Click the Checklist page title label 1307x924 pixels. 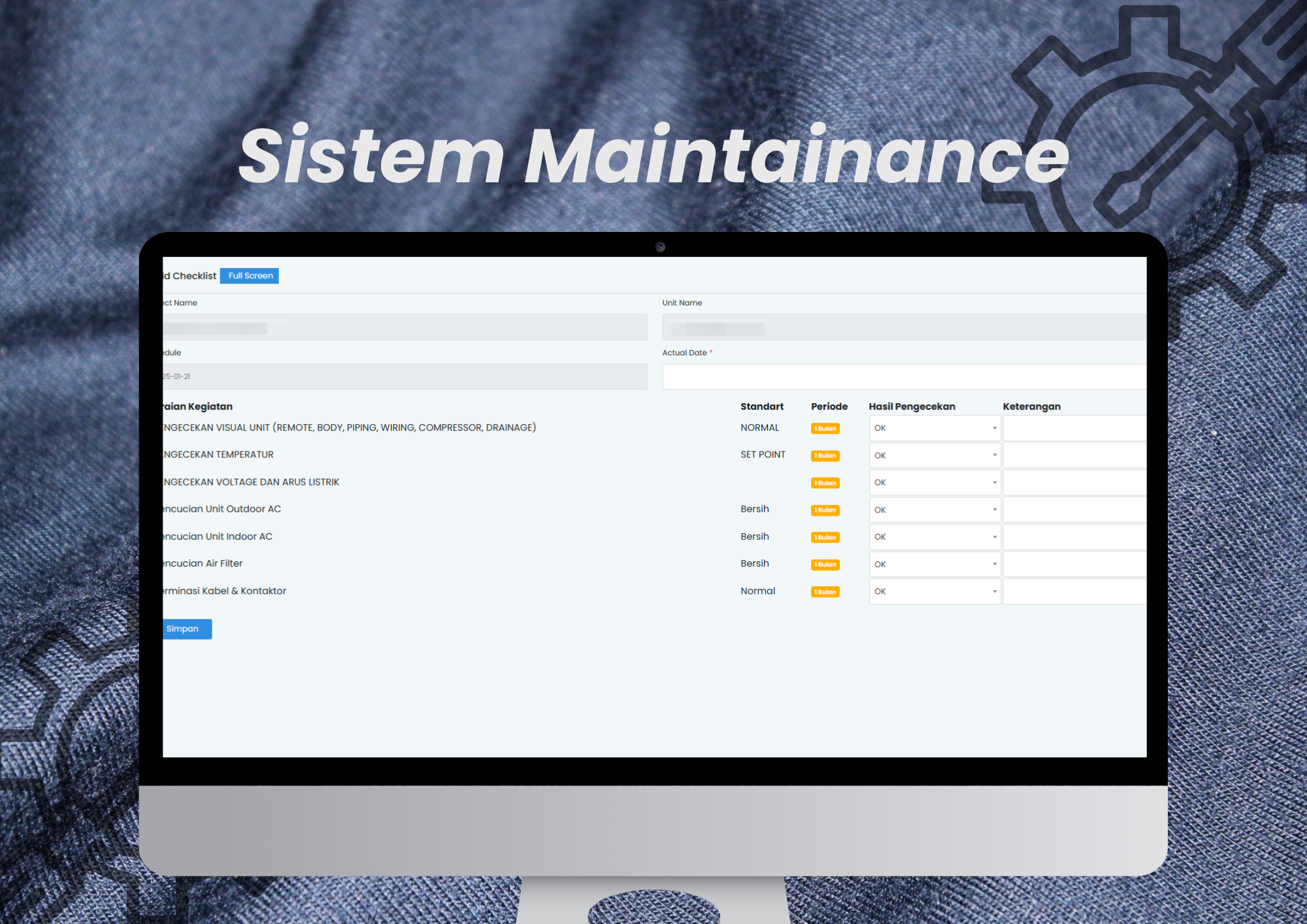(190, 275)
